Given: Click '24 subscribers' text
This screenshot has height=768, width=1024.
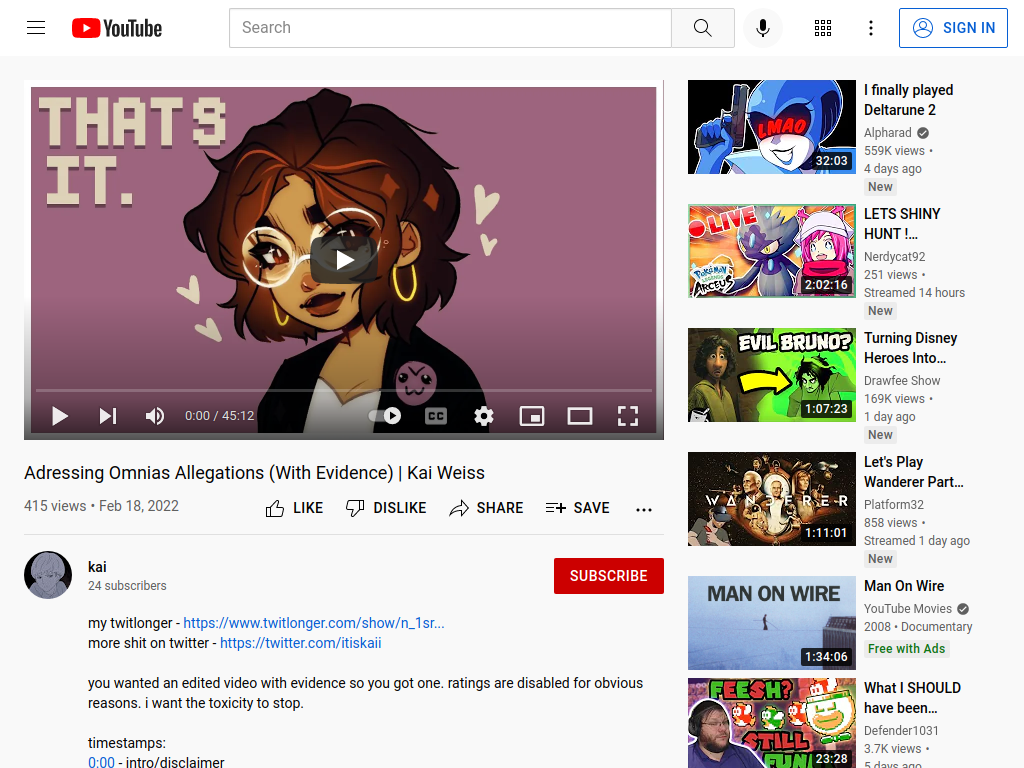Looking at the screenshot, I should pos(127,586).
